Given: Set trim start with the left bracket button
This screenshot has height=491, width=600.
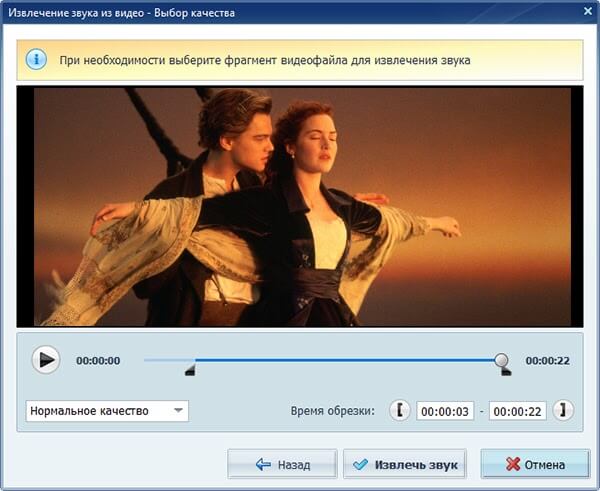Looking at the screenshot, I should click(399, 410).
